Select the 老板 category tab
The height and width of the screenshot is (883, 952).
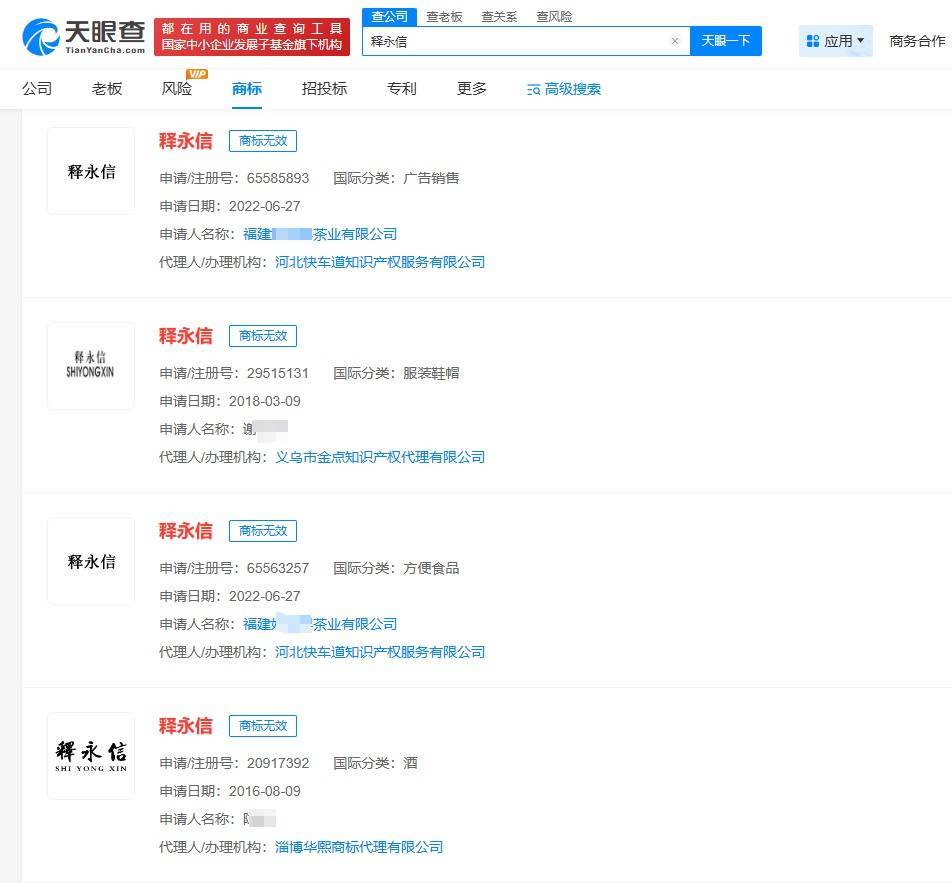[x=107, y=89]
